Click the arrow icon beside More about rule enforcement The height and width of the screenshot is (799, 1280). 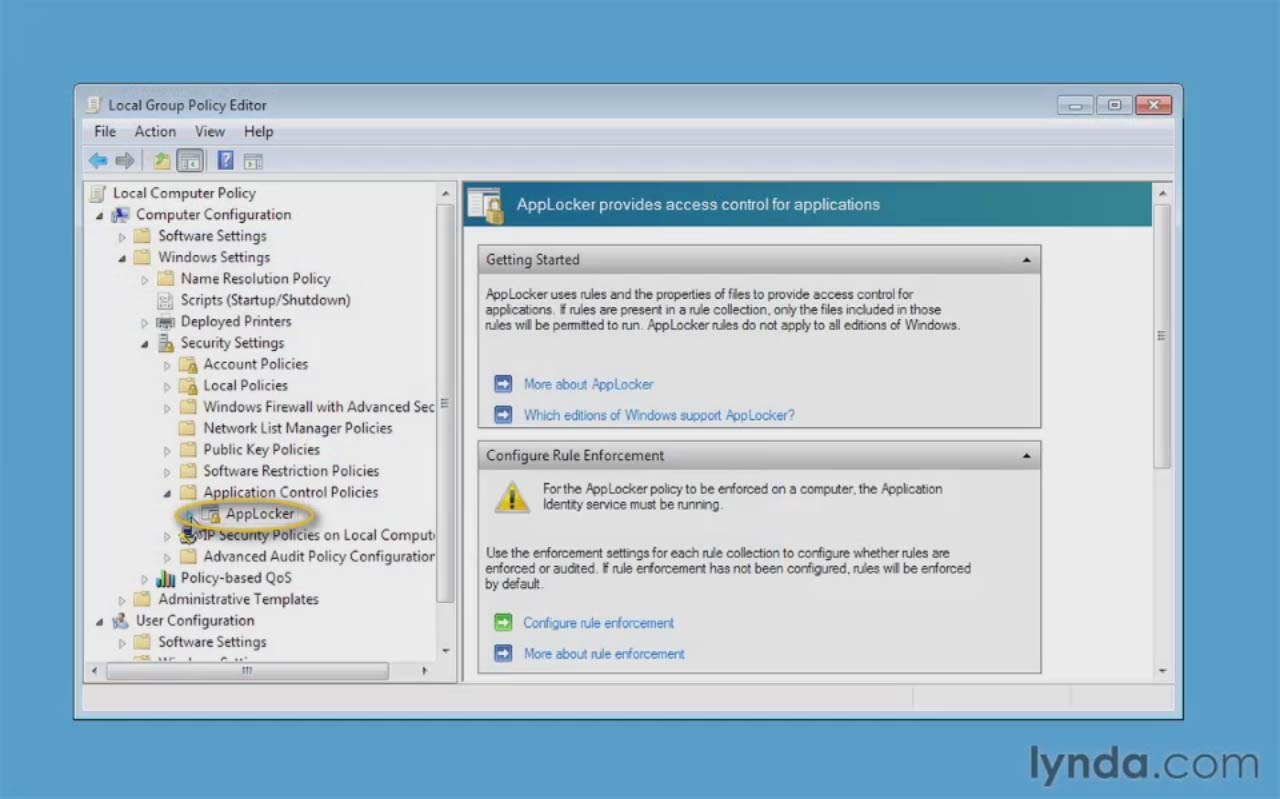(503, 654)
